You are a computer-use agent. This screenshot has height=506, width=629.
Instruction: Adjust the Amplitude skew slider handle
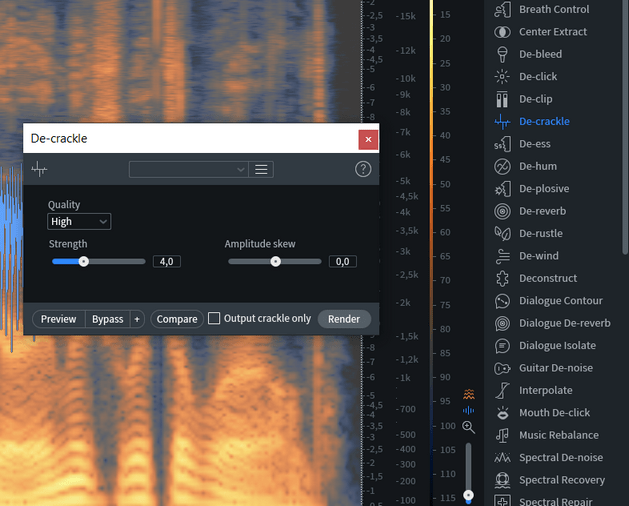[x=276, y=262]
